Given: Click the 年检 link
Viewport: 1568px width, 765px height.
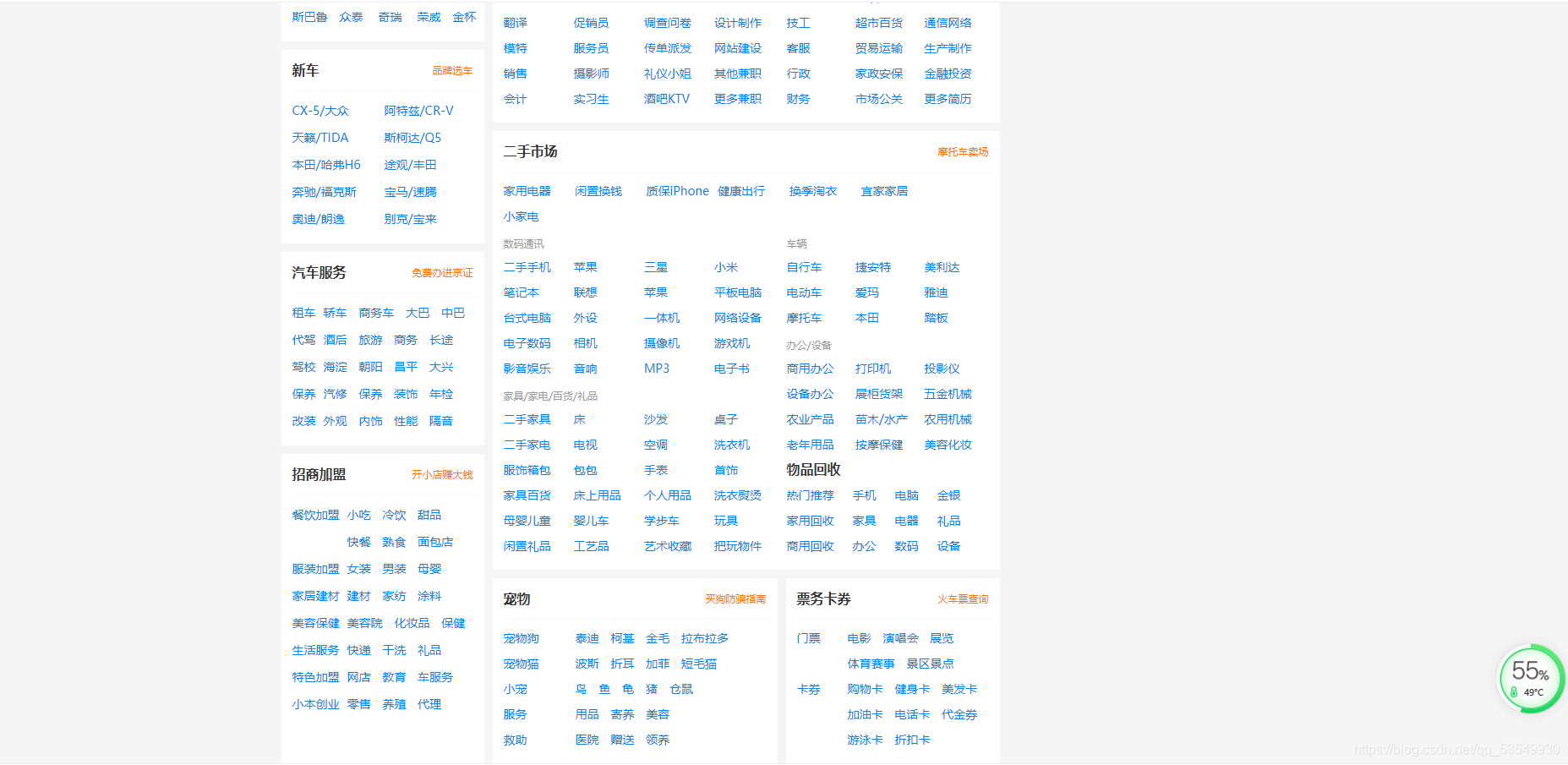Looking at the screenshot, I should click(441, 394).
